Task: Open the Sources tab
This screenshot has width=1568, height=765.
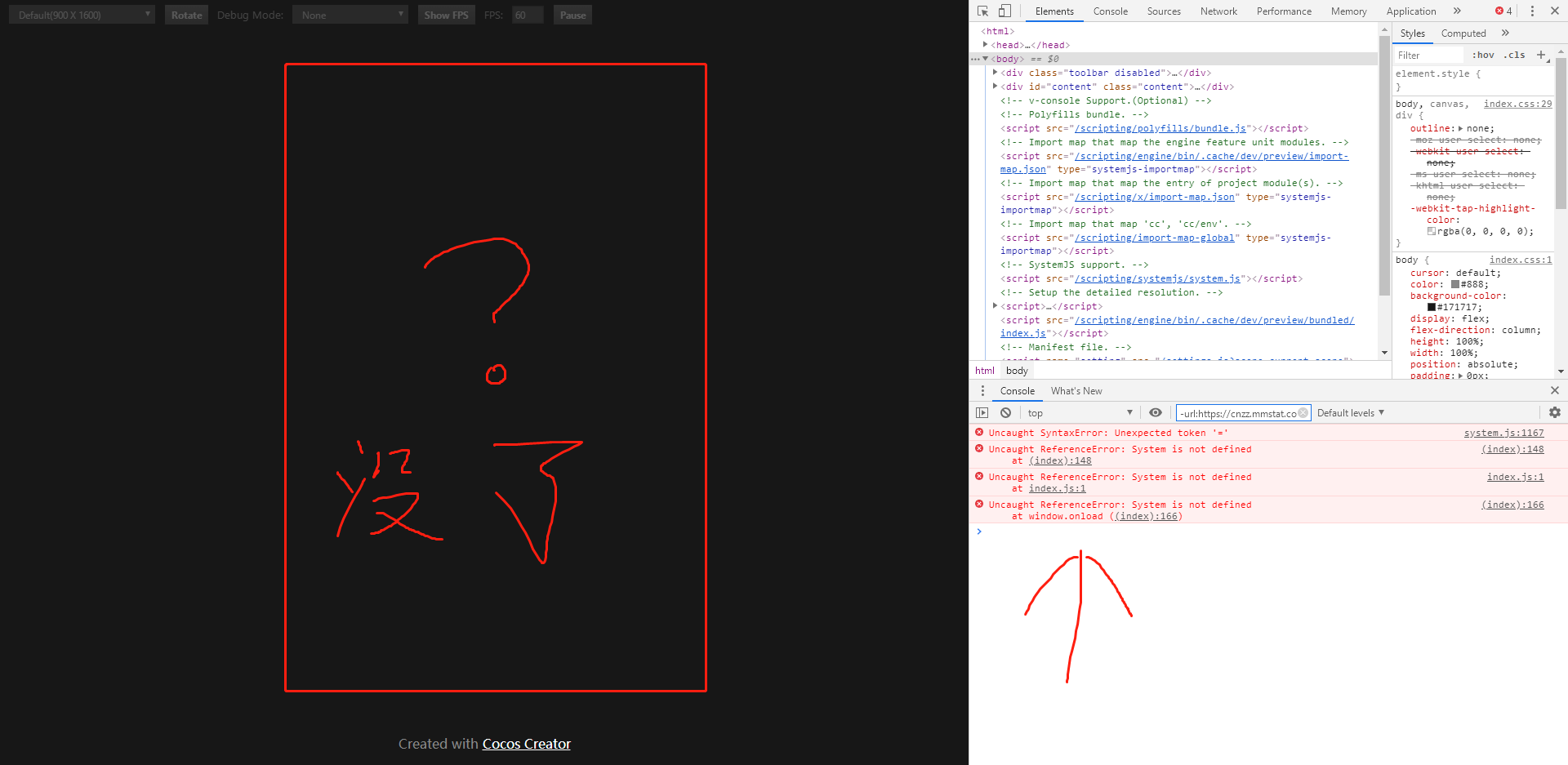Action: click(1164, 11)
